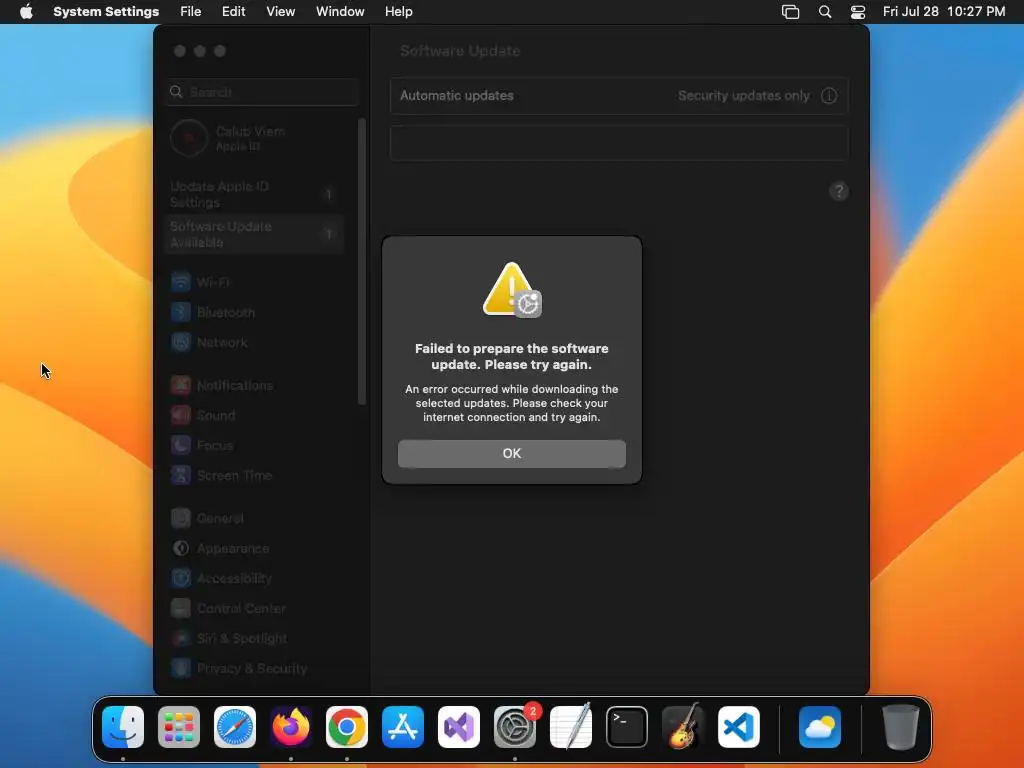Open the View menu
Viewport: 1024px width, 768px height.
(x=280, y=12)
